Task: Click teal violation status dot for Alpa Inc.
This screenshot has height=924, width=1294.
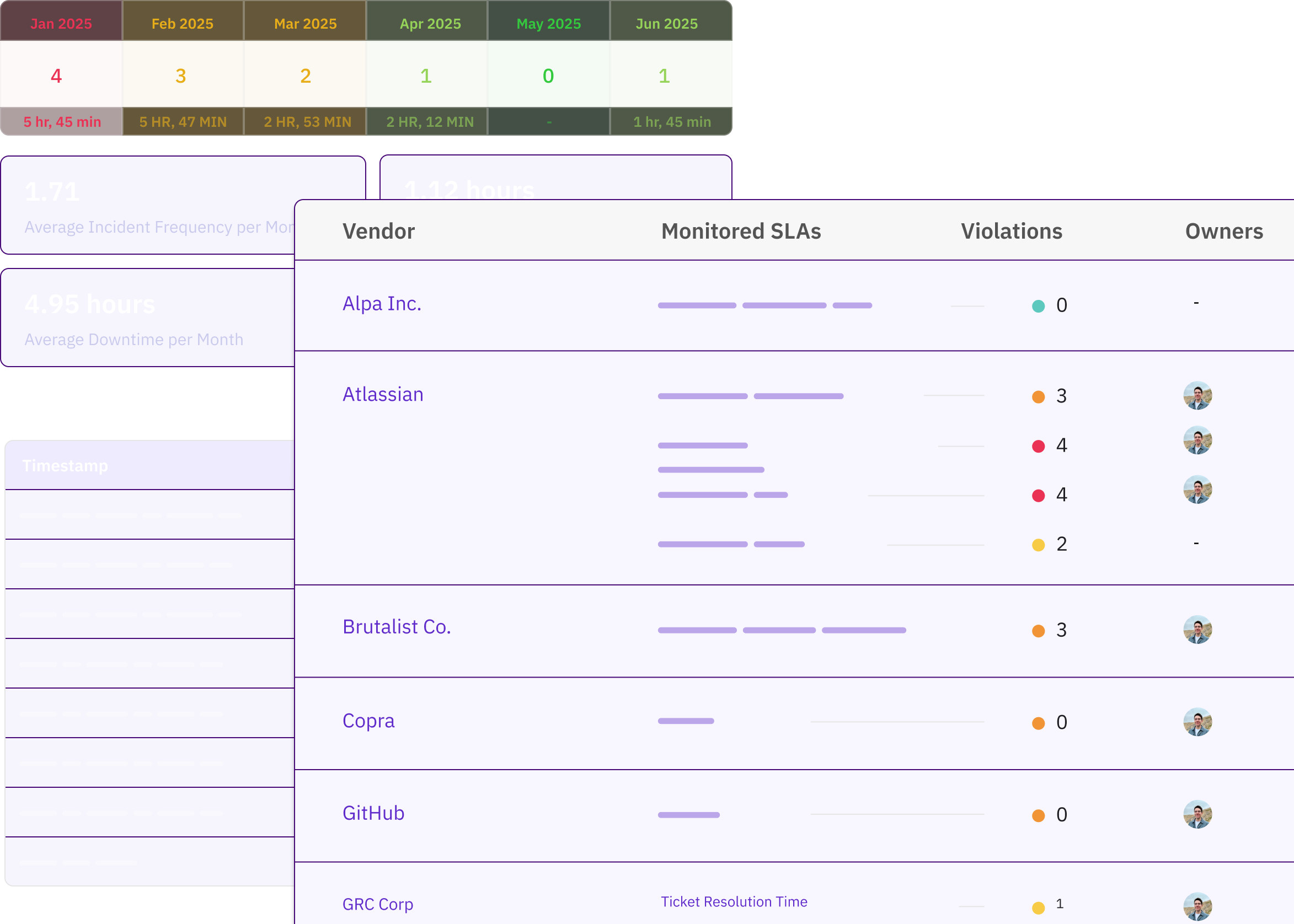Action: 1038,306
